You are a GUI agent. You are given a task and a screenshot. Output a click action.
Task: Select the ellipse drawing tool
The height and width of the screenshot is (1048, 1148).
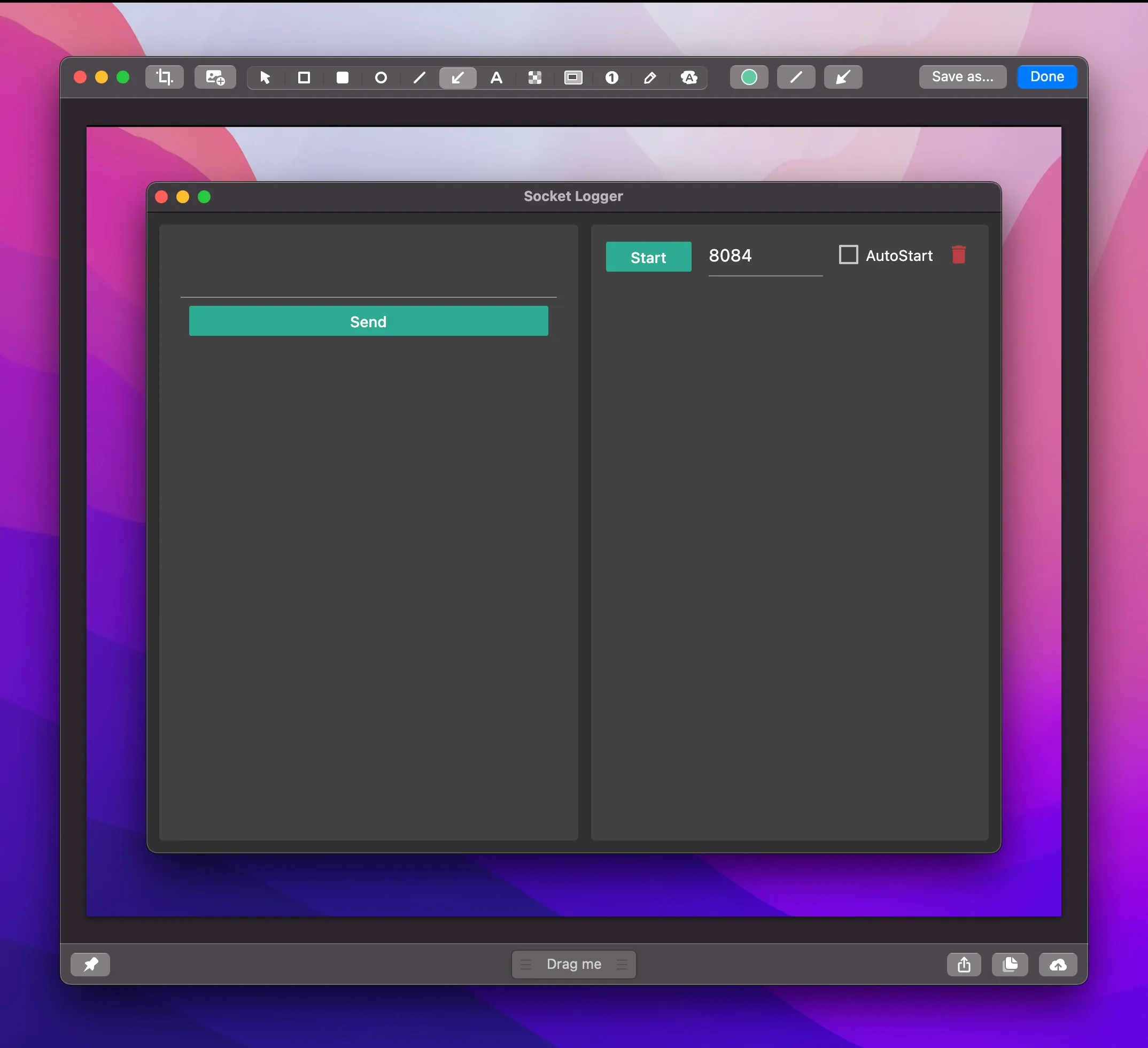click(381, 78)
